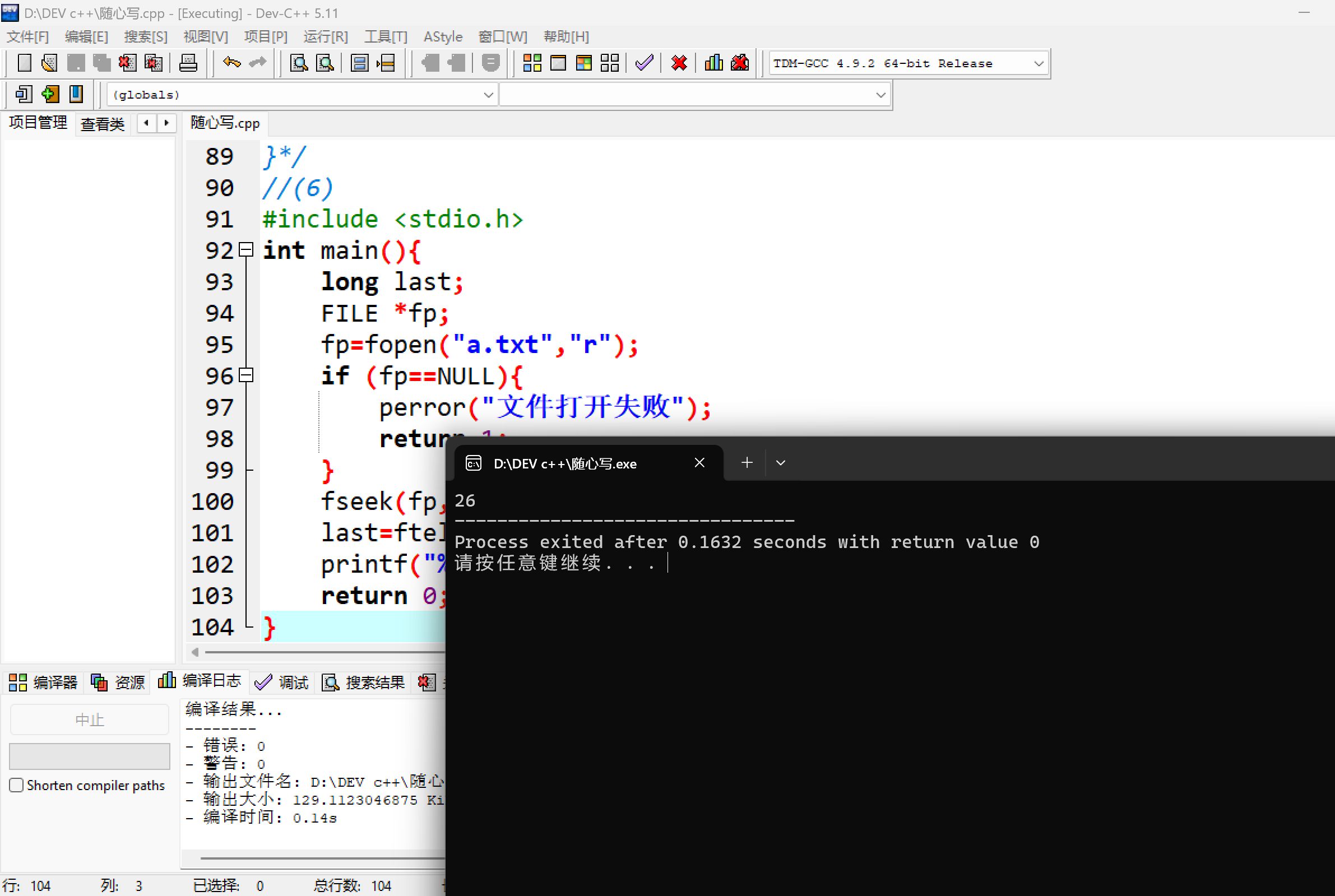Click the Find magnifier icon in toolbar
1335x896 pixels.
(x=299, y=63)
